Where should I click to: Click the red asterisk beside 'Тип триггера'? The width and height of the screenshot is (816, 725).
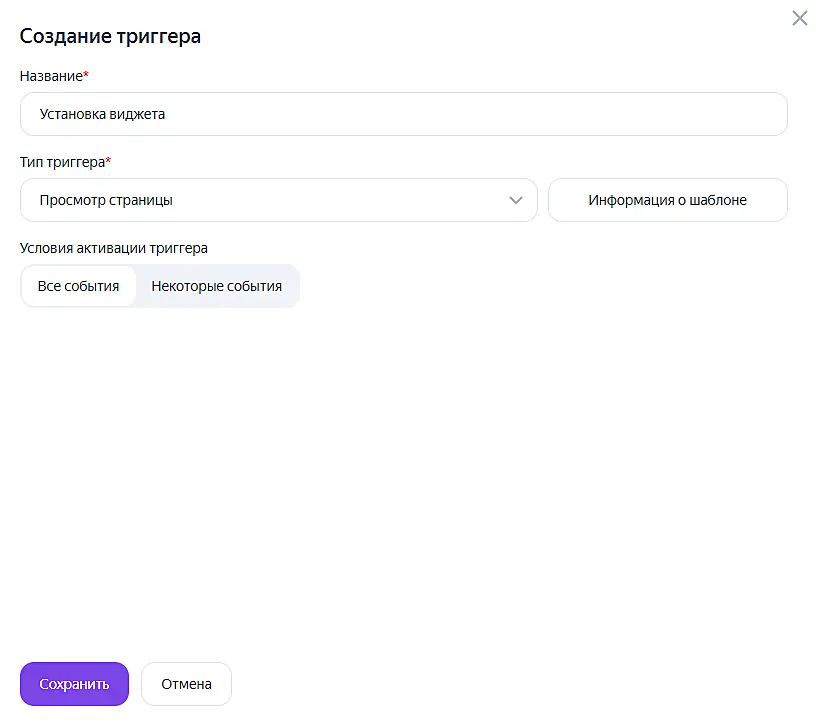pos(108,161)
